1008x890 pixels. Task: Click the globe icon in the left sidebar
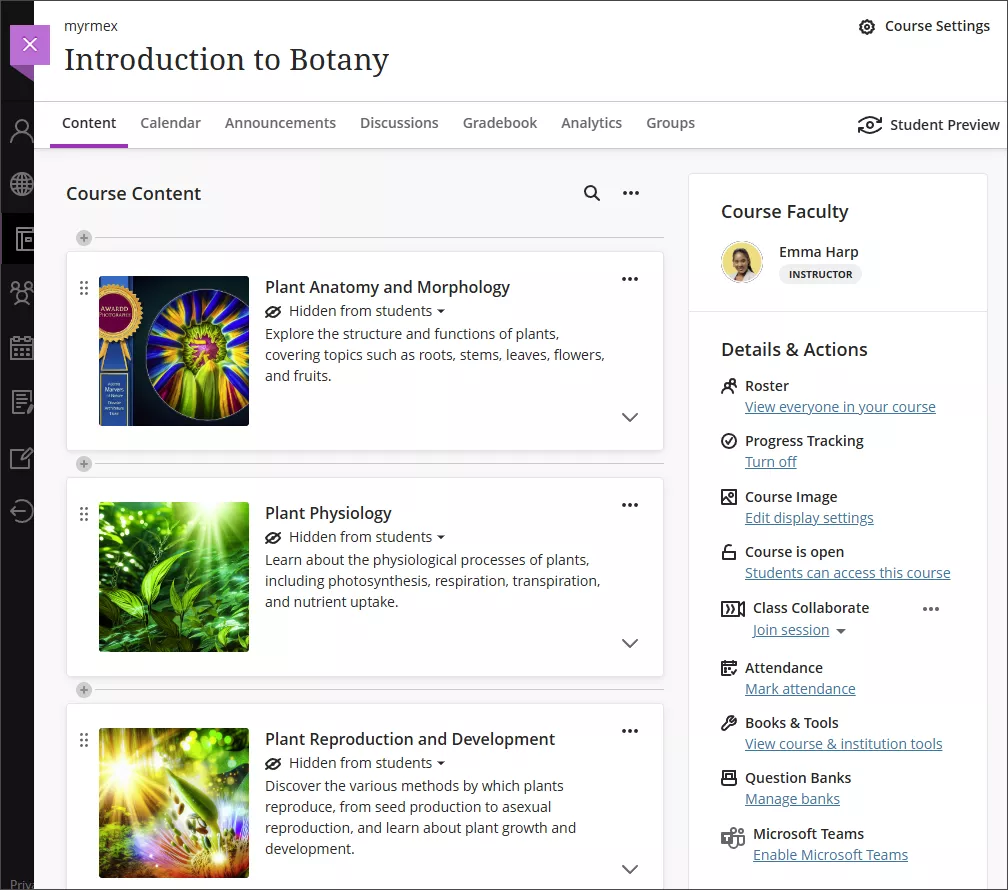coord(19,184)
